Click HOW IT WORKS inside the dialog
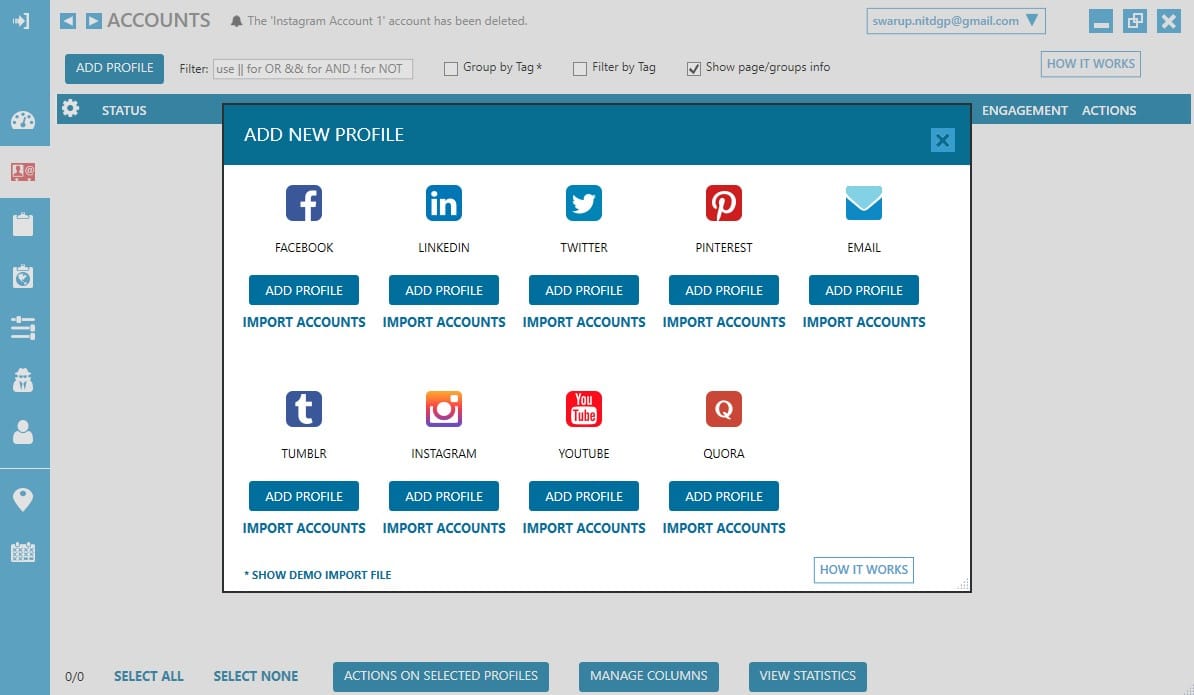The width and height of the screenshot is (1194, 695). pos(864,569)
